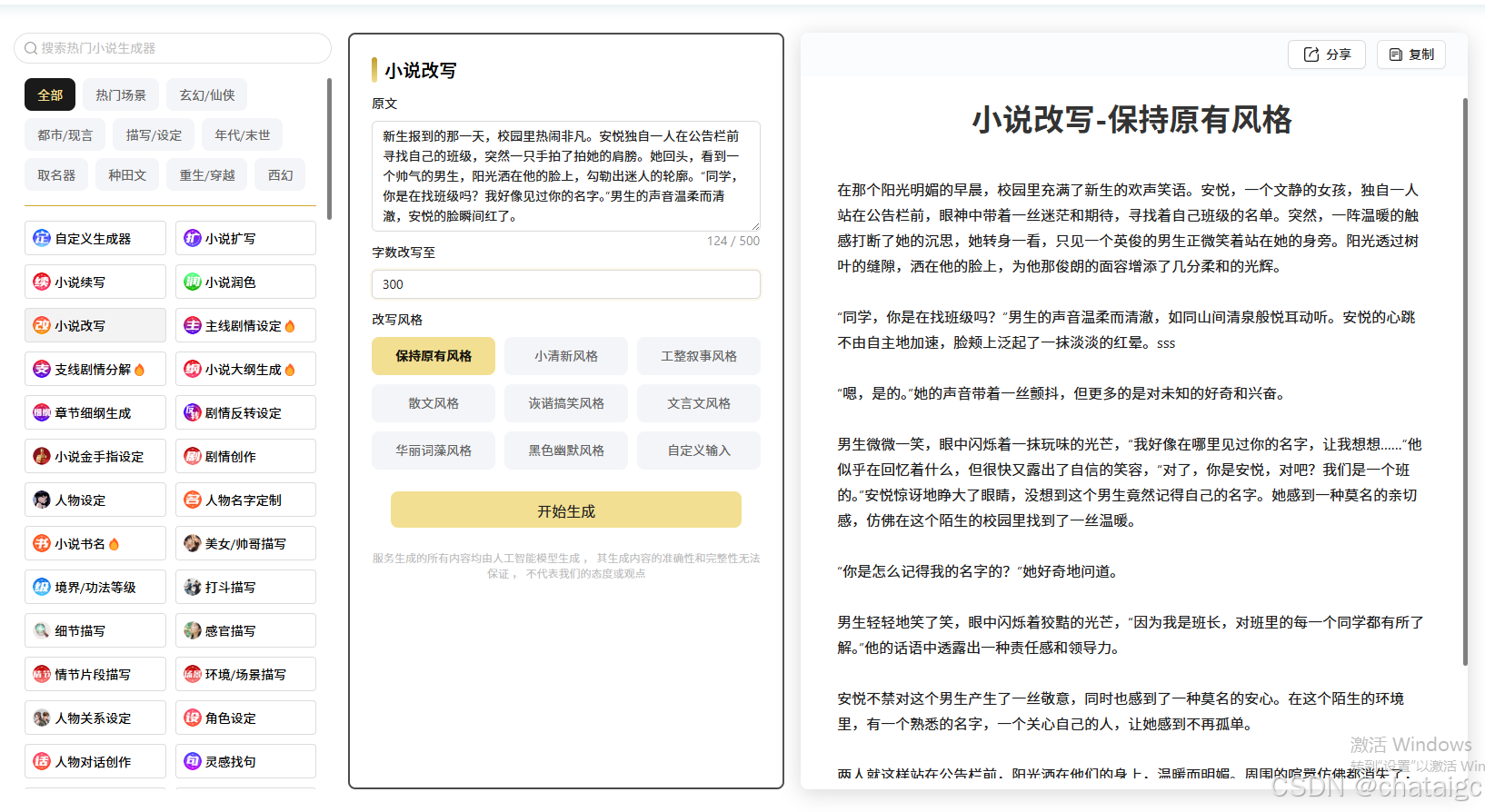Image resolution: width=1485 pixels, height=812 pixels.
Task: Switch to the 热门场景 category tab
Action: click(121, 95)
